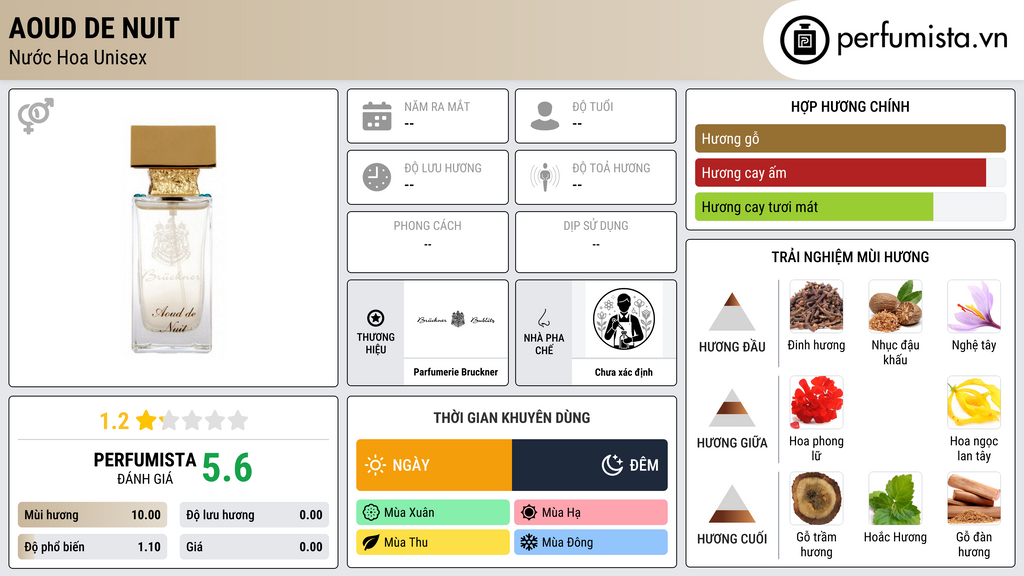The height and width of the screenshot is (576, 1024).
Task: Click the Giá 0.00 score bar
Action: (x=254, y=547)
